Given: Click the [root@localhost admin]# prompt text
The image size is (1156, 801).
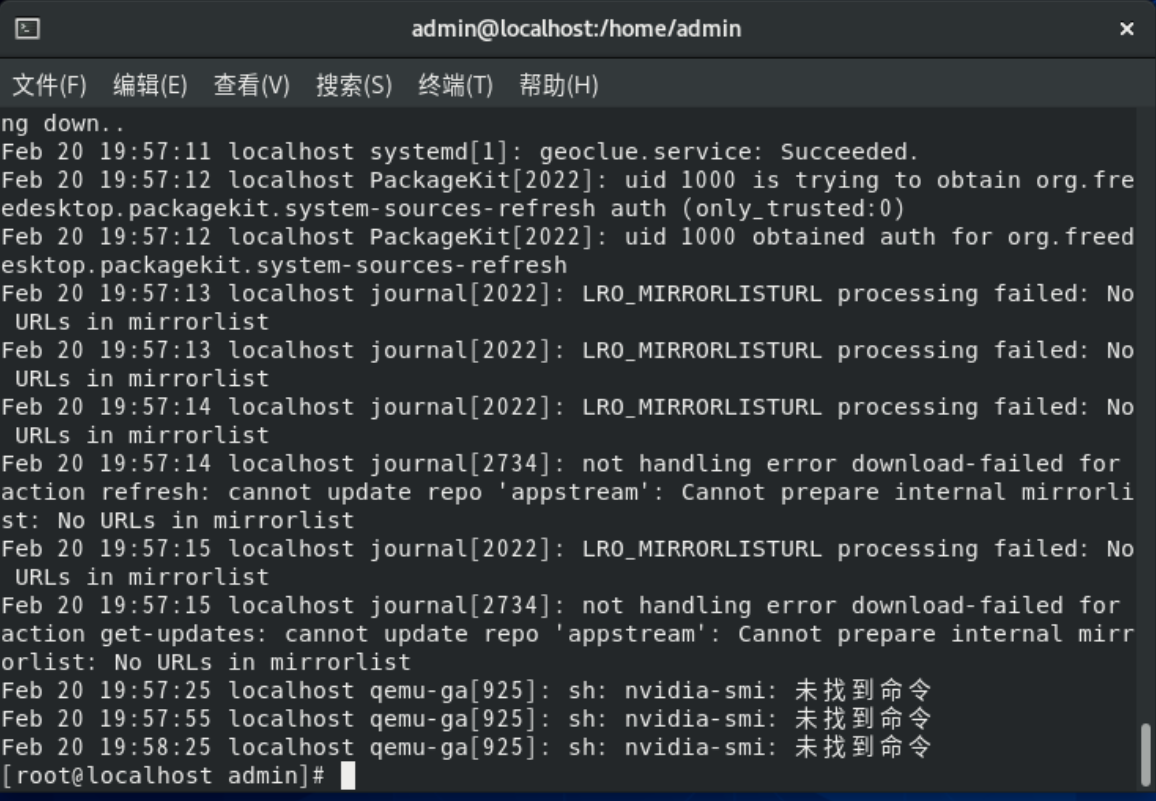Looking at the screenshot, I should click(163, 775).
